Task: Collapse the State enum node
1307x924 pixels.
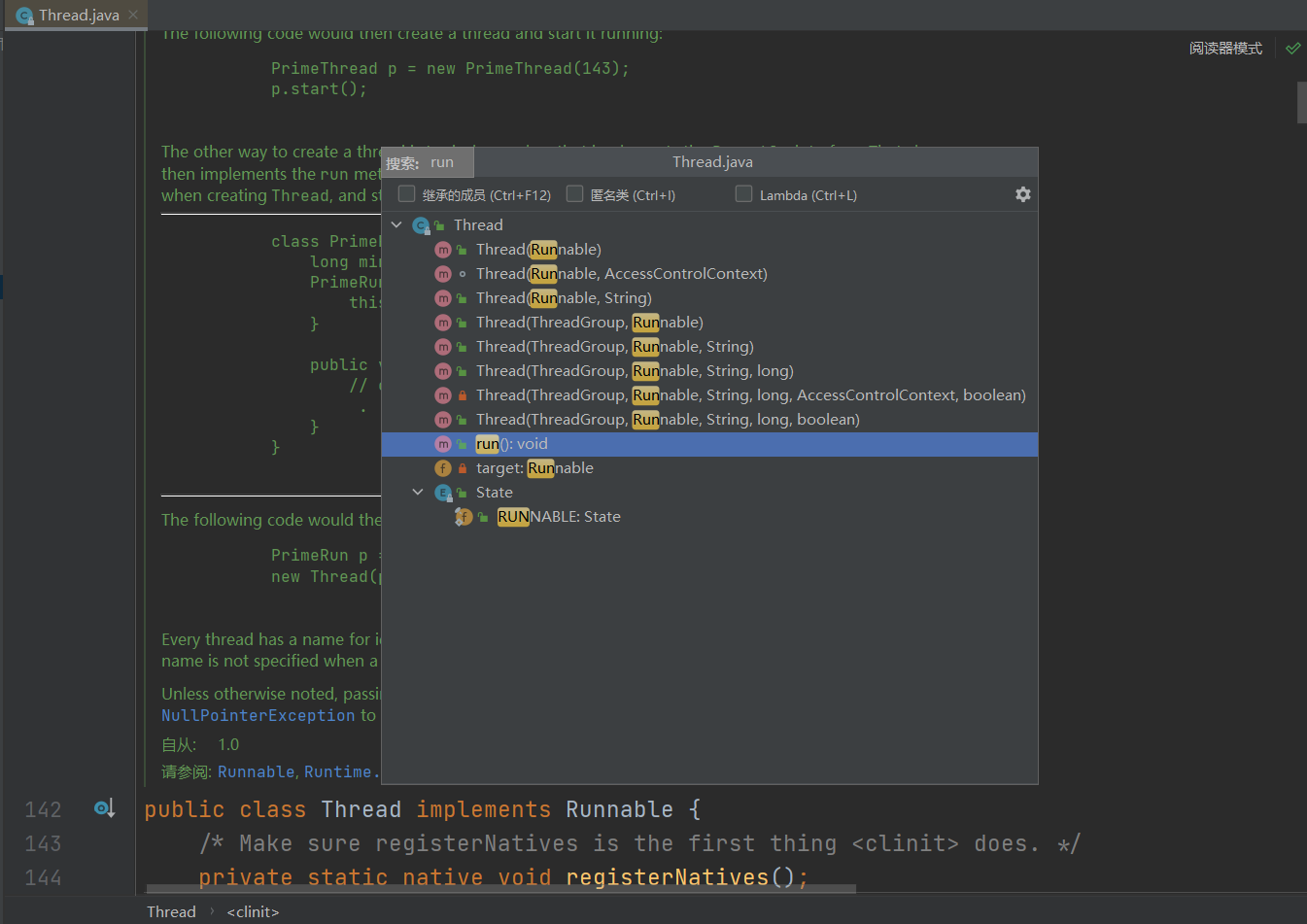Action: [418, 492]
